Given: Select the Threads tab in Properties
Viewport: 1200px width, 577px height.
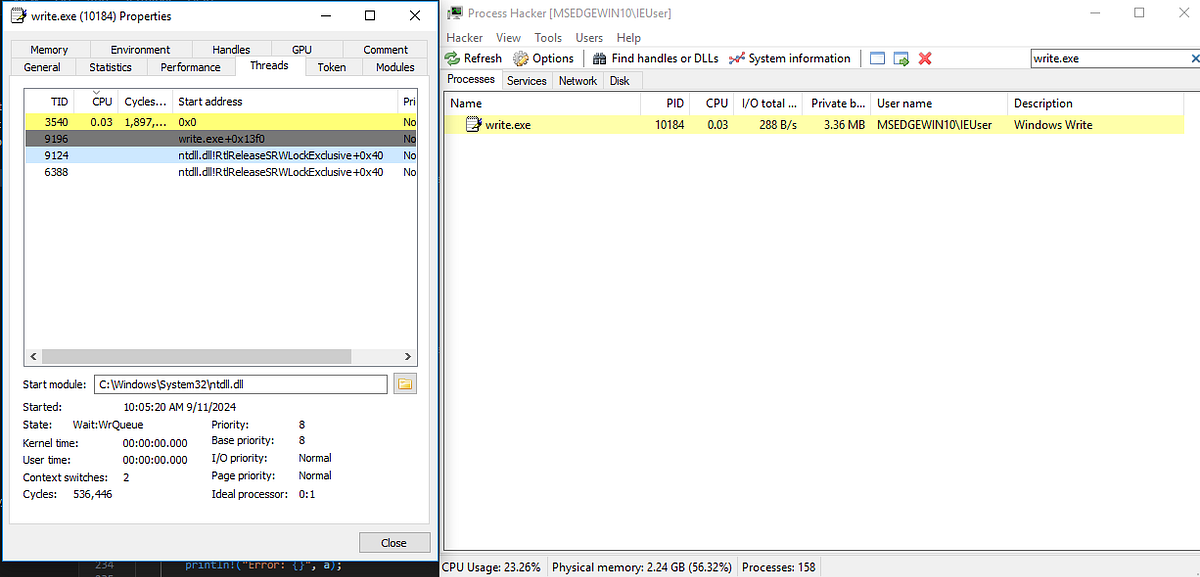Looking at the screenshot, I should pyautogui.click(x=269, y=65).
